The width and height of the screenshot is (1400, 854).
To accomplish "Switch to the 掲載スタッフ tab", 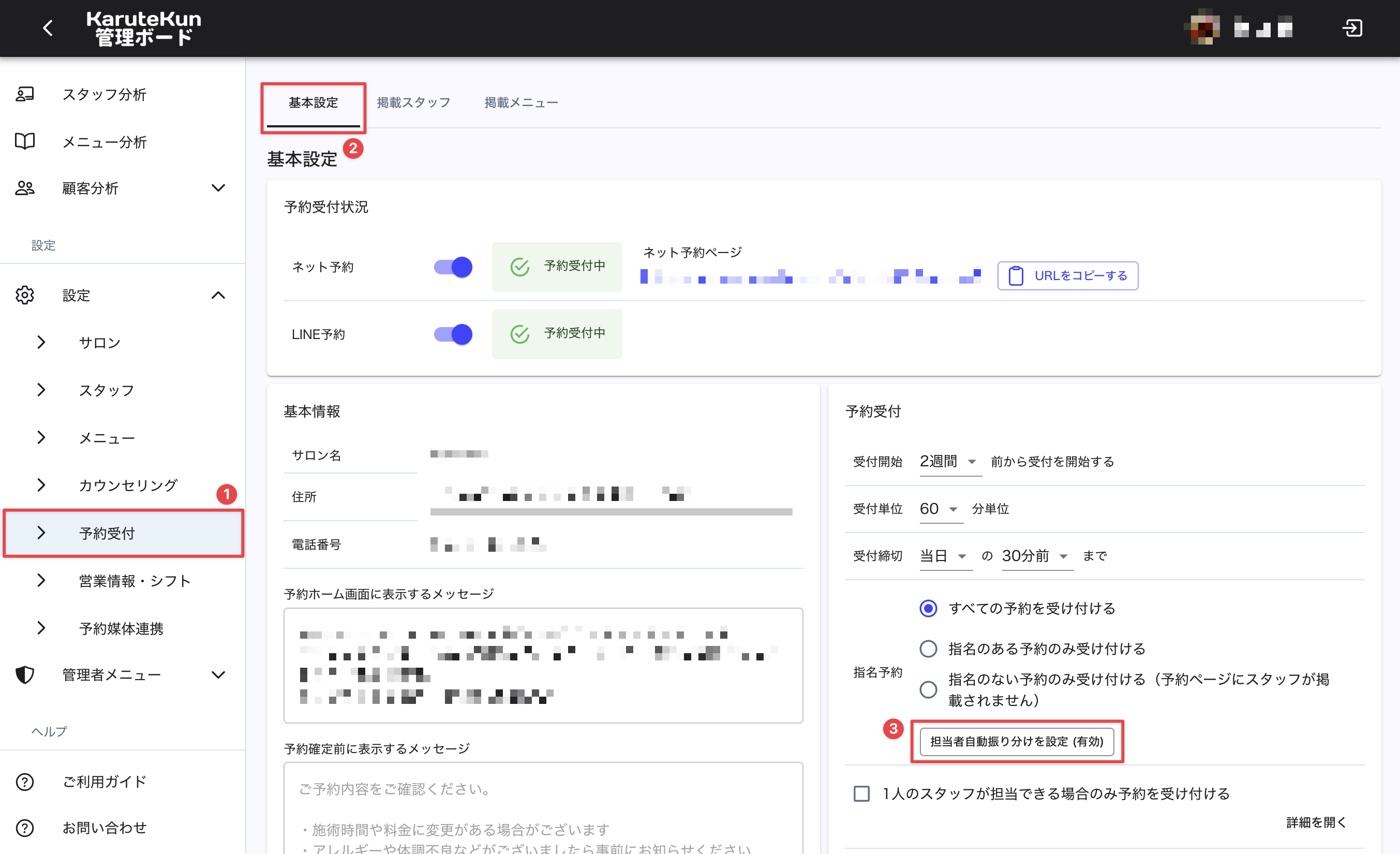I will [x=414, y=103].
